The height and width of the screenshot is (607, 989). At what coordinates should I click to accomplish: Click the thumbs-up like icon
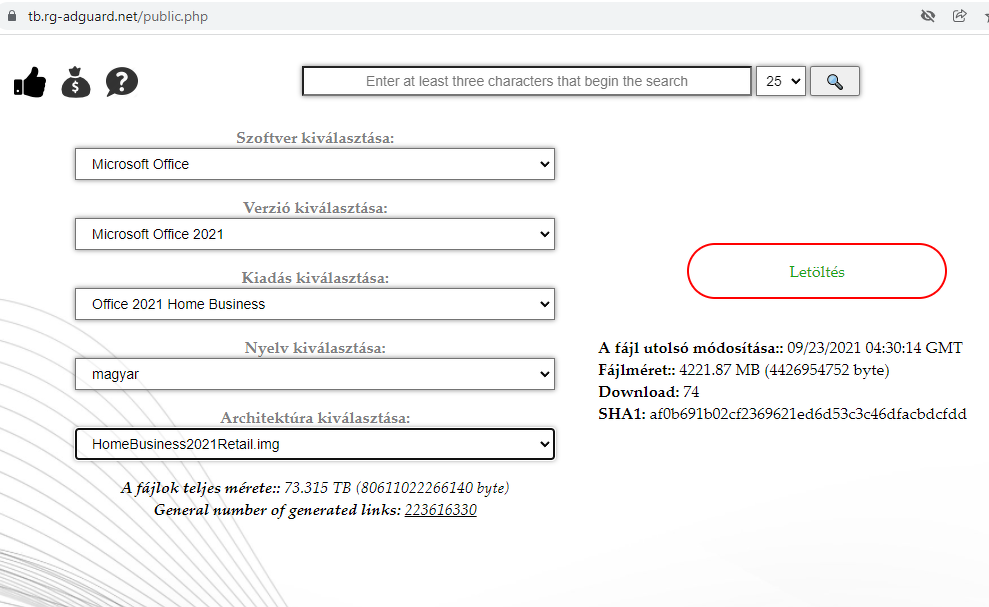(30, 82)
